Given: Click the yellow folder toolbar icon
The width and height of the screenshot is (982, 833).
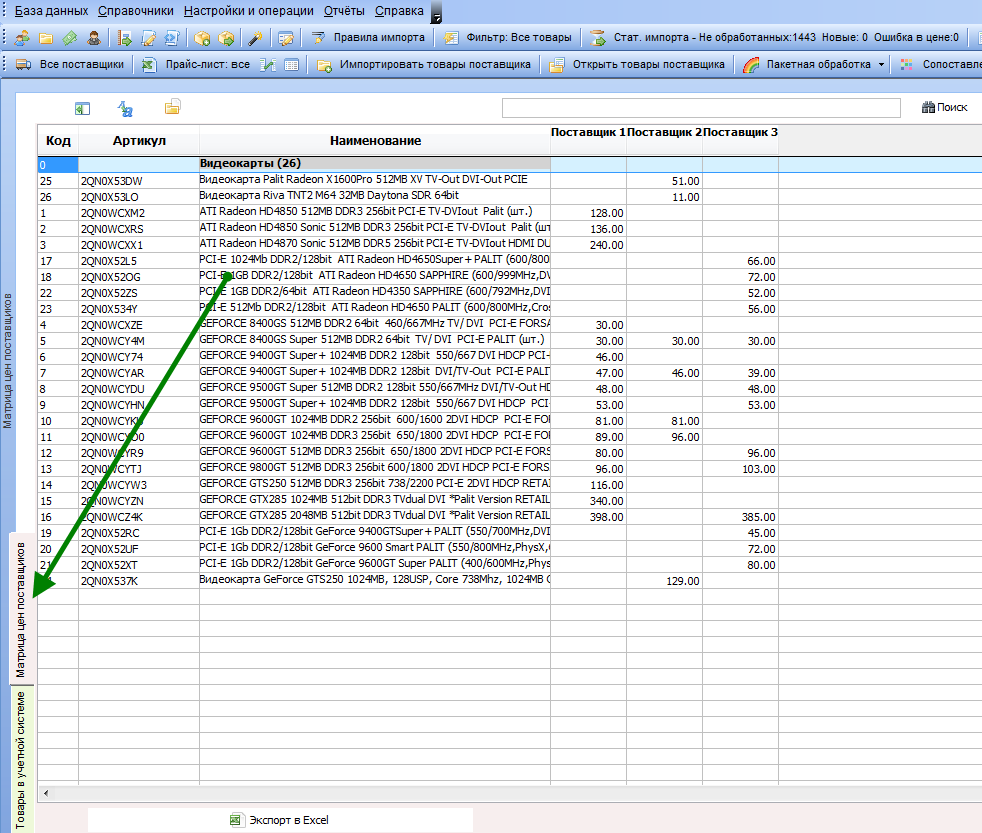Looking at the screenshot, I should [46, 38].
